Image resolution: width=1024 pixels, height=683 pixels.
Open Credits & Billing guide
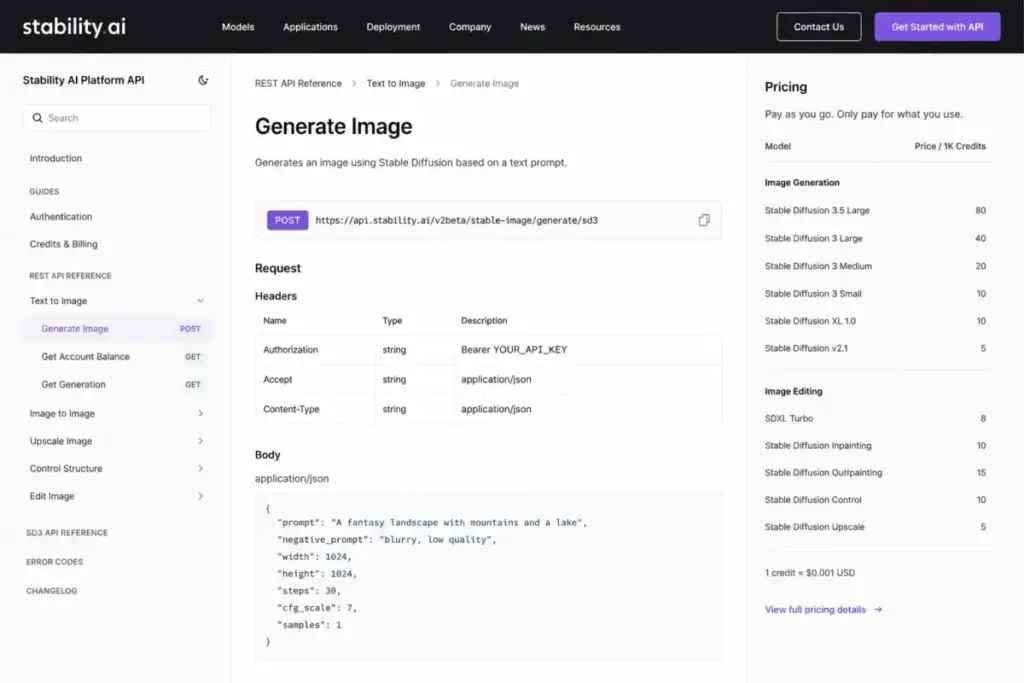[63, 244]
